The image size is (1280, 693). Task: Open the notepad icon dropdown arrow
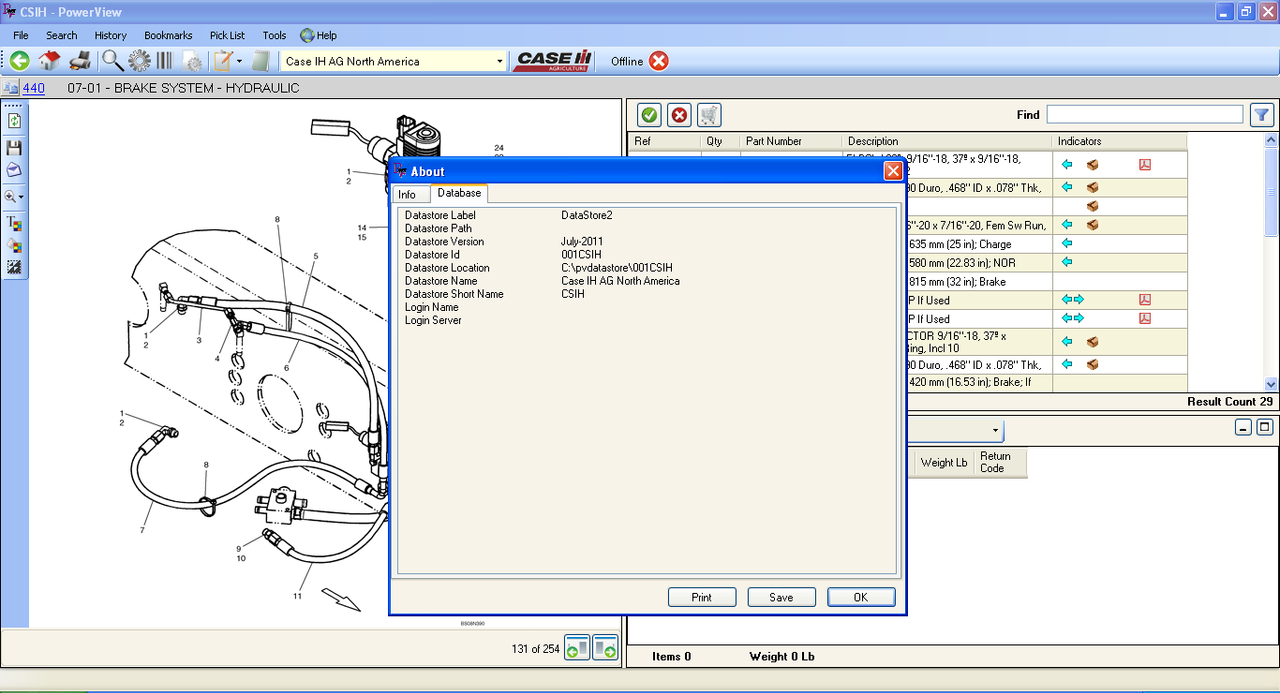coord(239,61)
